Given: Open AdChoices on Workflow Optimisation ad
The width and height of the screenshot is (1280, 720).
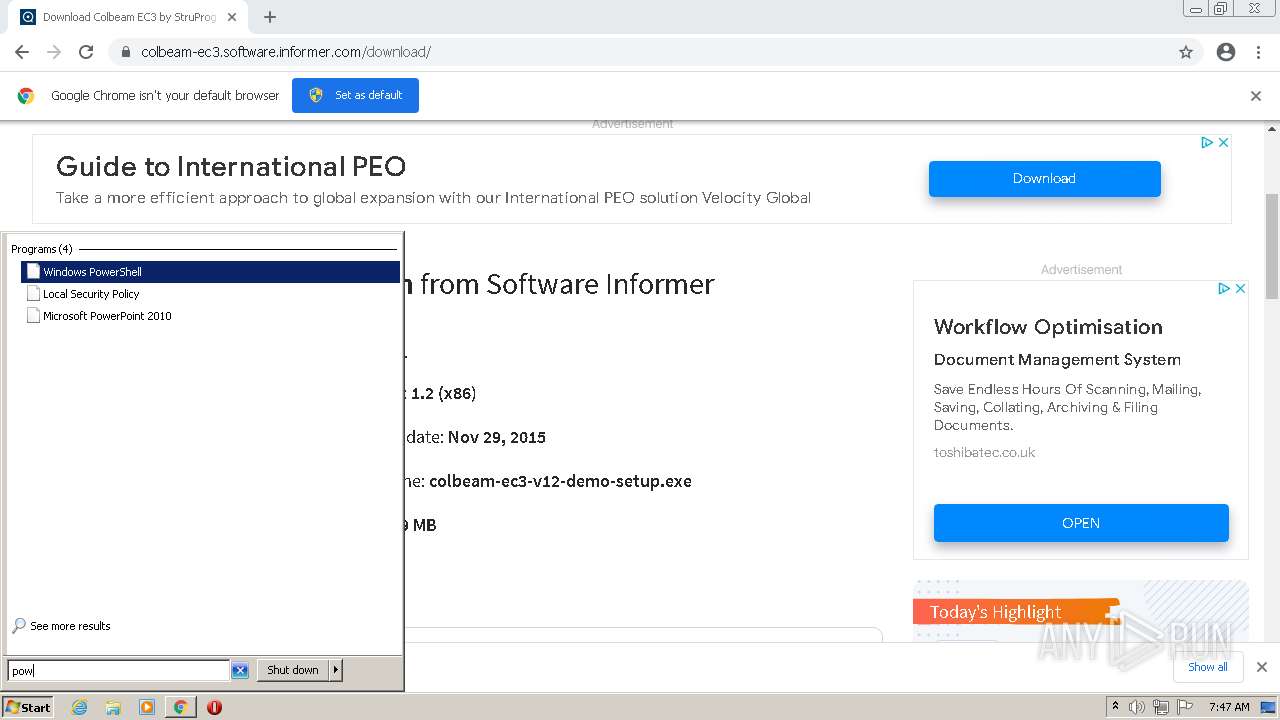Looking at the screenshot, I should (x=1224, y=288).
